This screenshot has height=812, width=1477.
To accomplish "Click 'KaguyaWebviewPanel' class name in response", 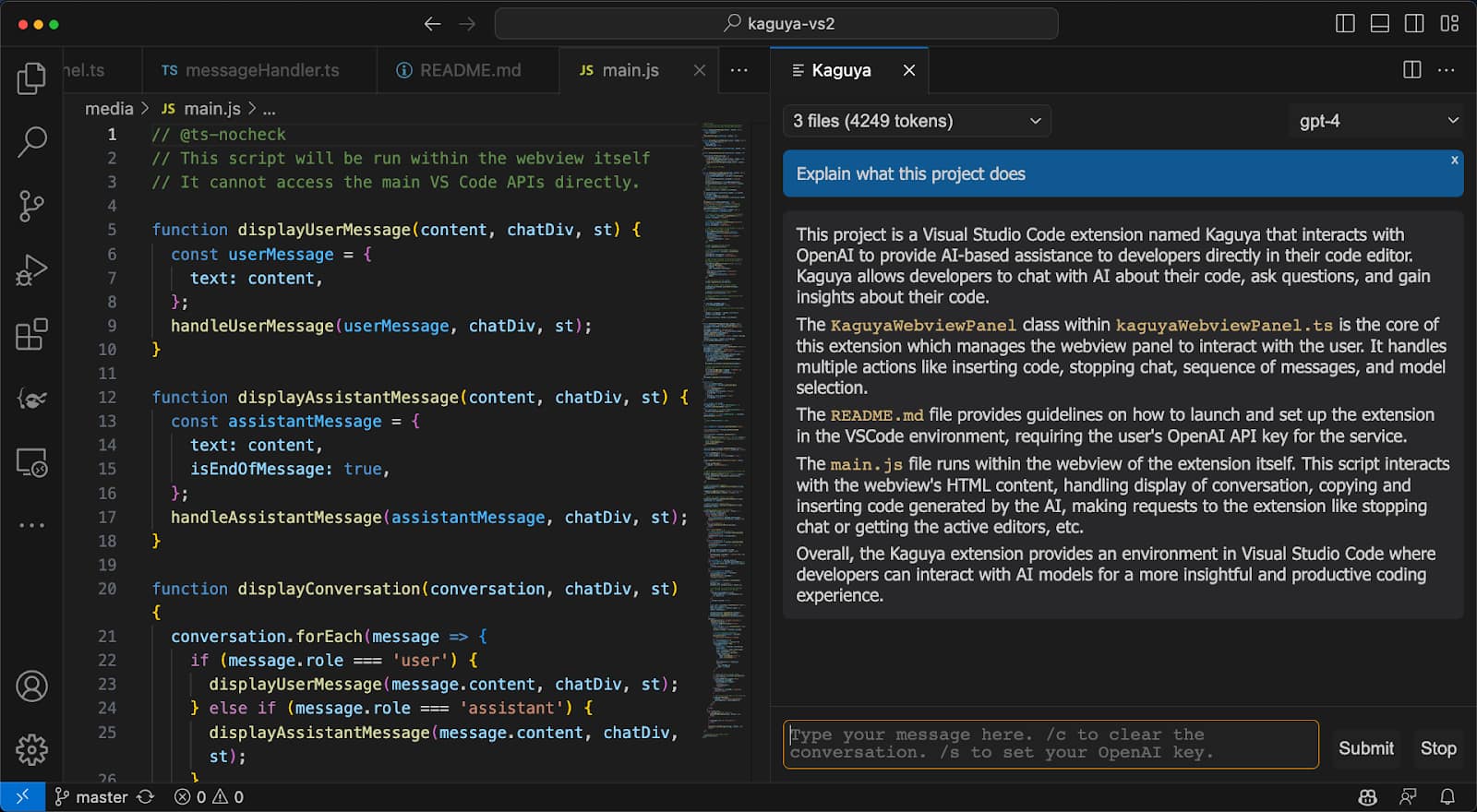I will 923,326.
